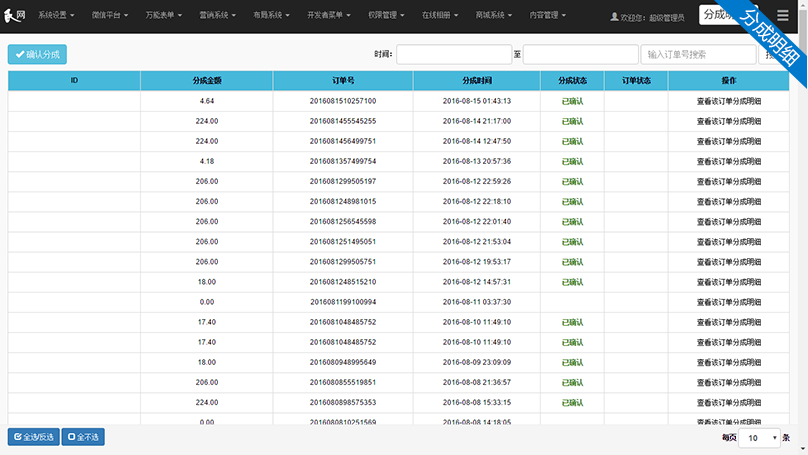Click 全不选 to deselect all

[x=83, y=437]
